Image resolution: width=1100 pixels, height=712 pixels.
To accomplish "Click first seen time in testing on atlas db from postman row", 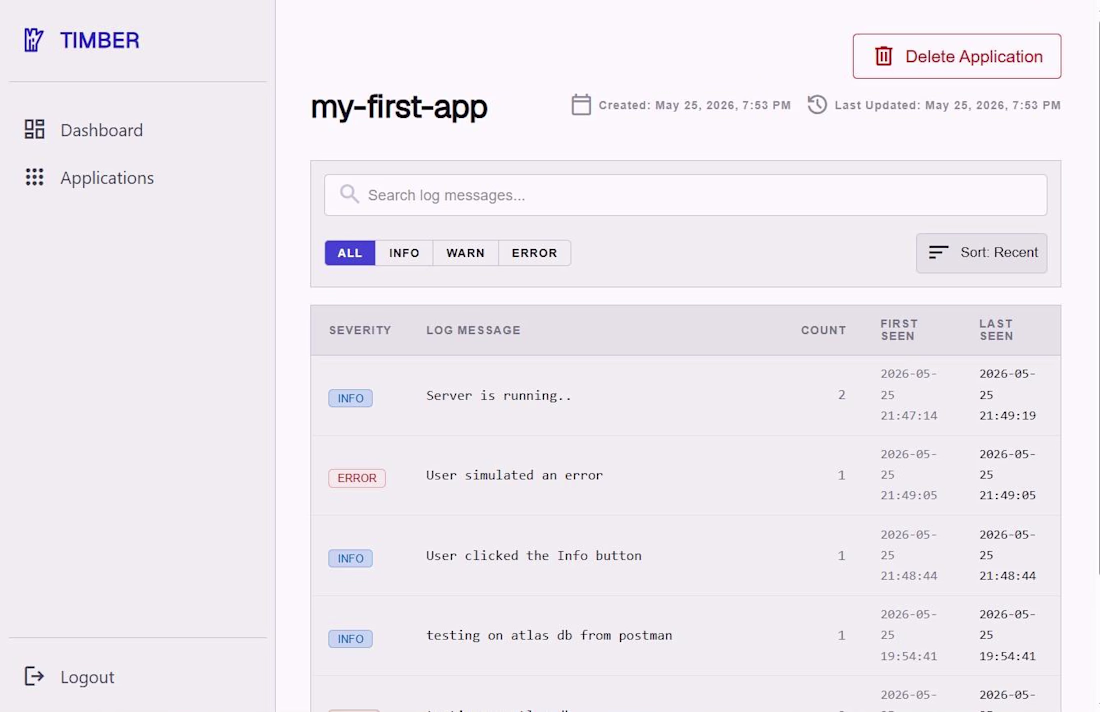I will 908,635.
